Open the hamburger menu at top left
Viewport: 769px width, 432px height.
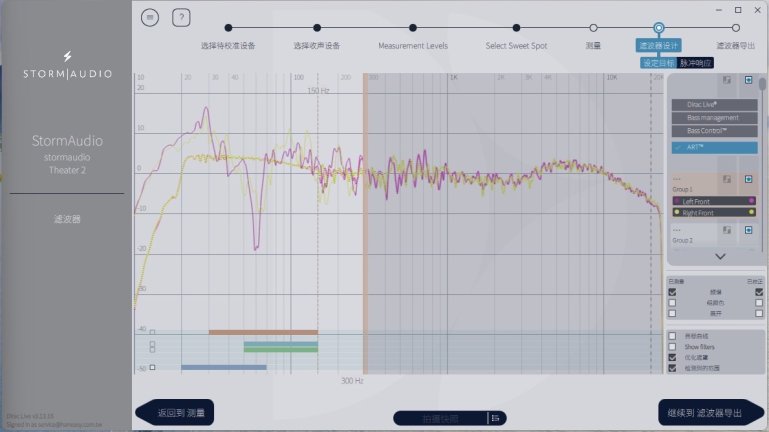[149, 17]
